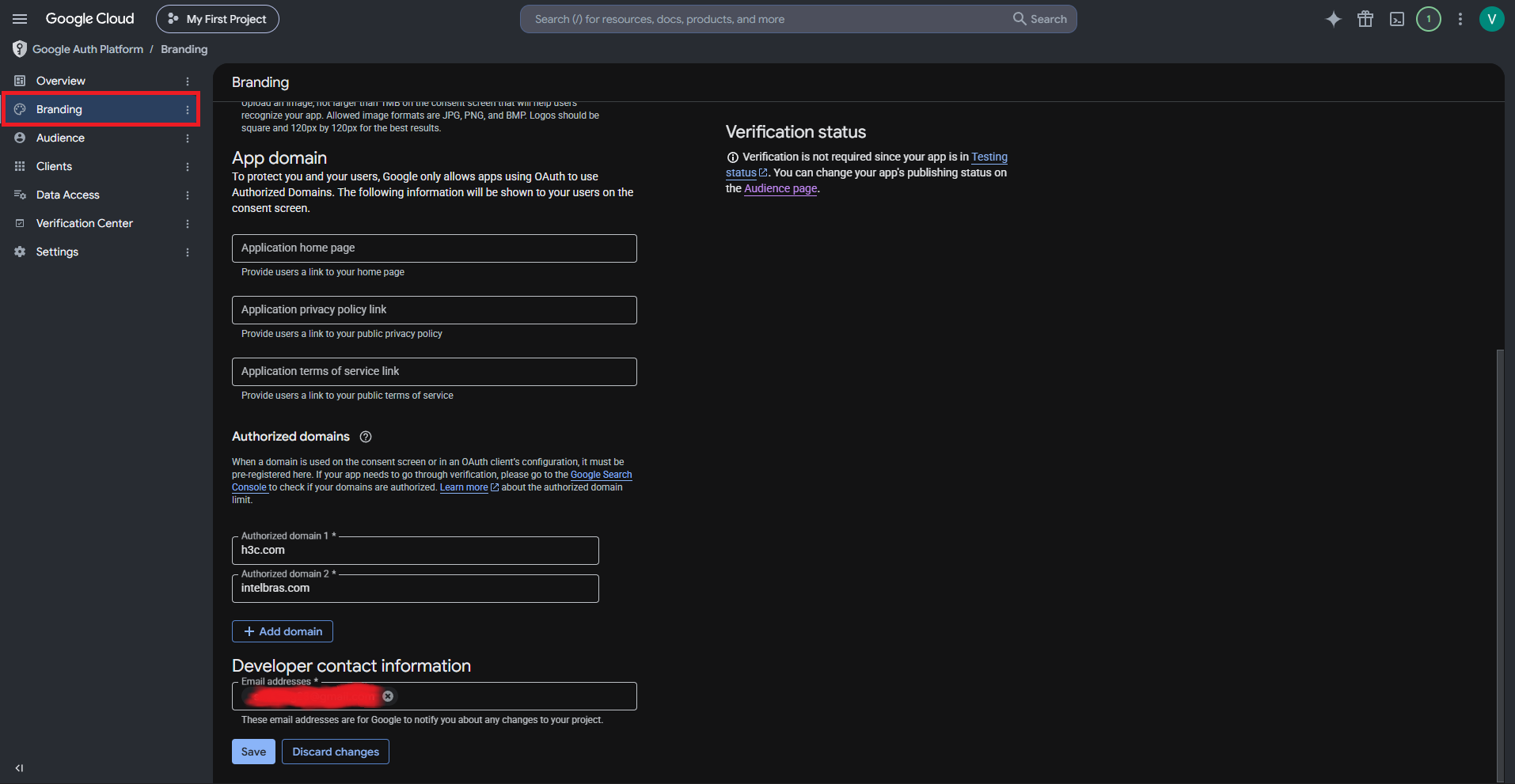Open Overview item's three-dot menu
Viewport: 1515px width, 784px height.
188,81
